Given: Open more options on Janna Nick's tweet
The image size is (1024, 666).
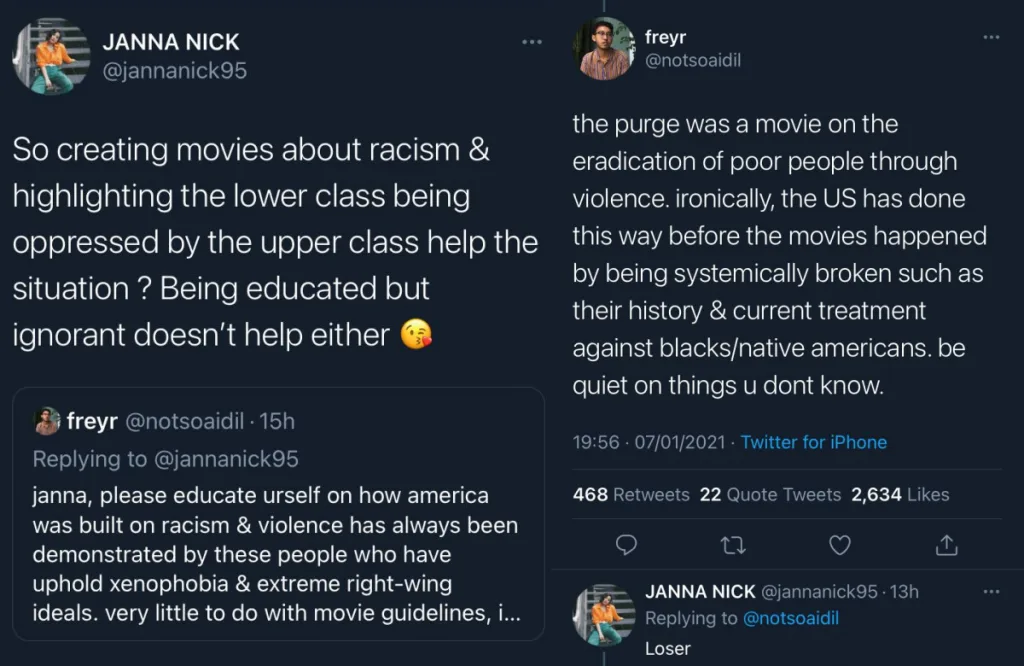Looking at the screenshot, I should tap(532, 42).
